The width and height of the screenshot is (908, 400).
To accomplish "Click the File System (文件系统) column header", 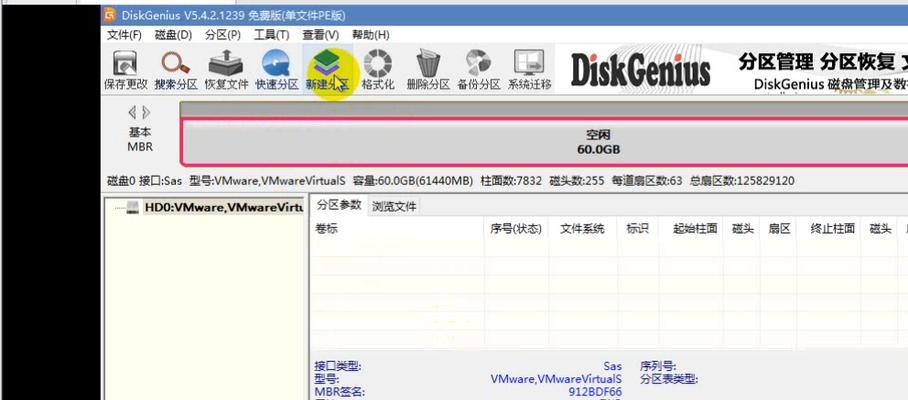I will pyautogui.click(x=583, y=229).
